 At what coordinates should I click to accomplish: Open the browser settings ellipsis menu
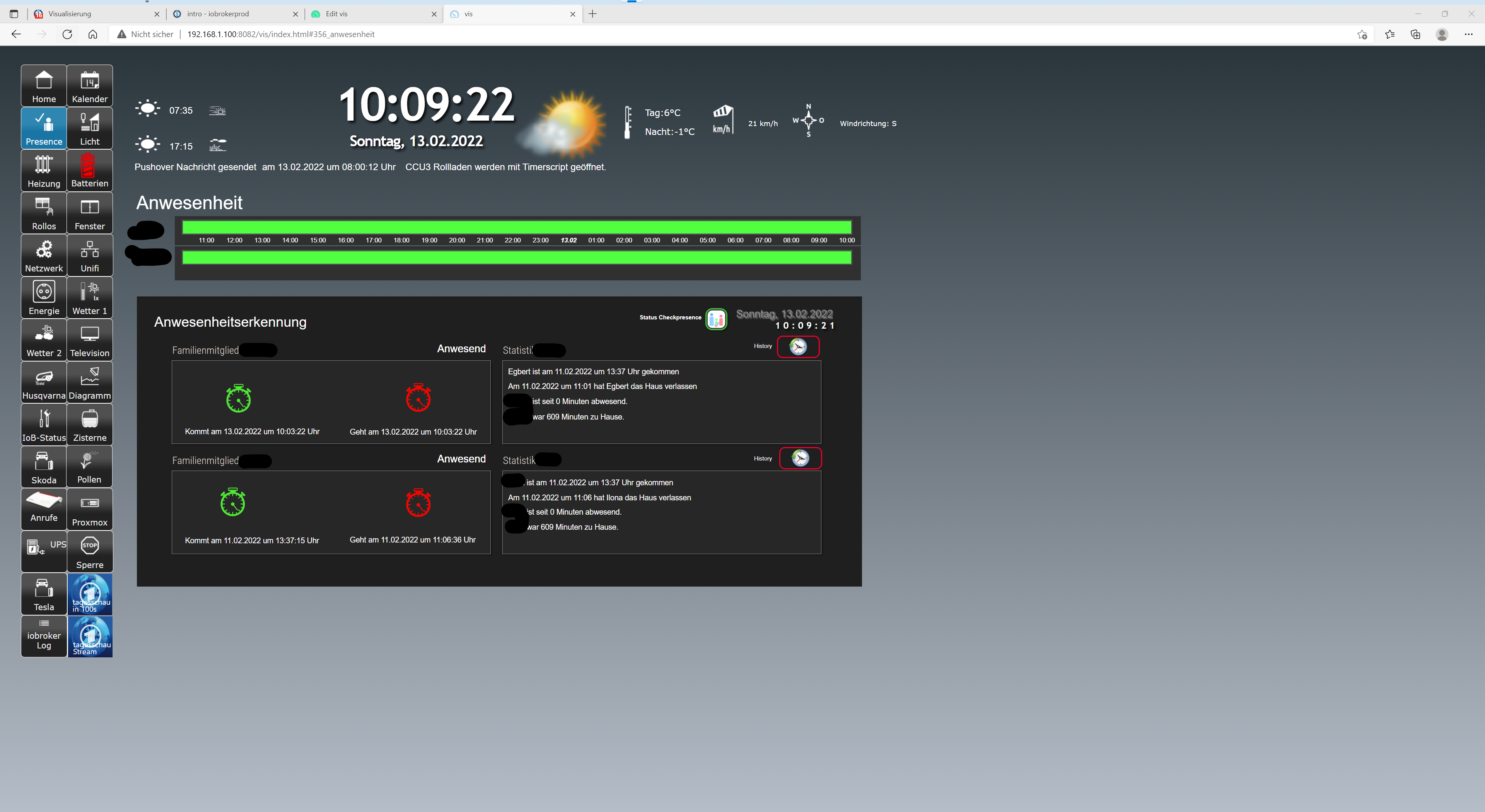coord(1468,34)
